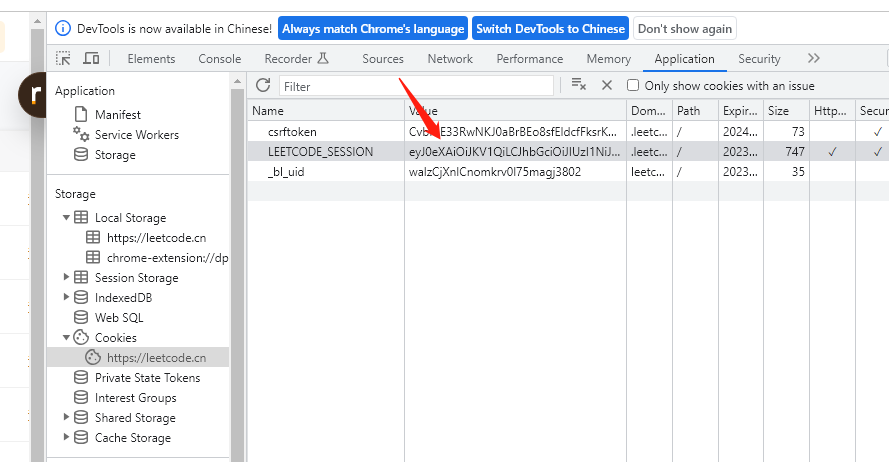Image resolution: width=889 pixels, height=462 pixels.
Task: Click the Recorder flask icon
Action: point(323,58)
